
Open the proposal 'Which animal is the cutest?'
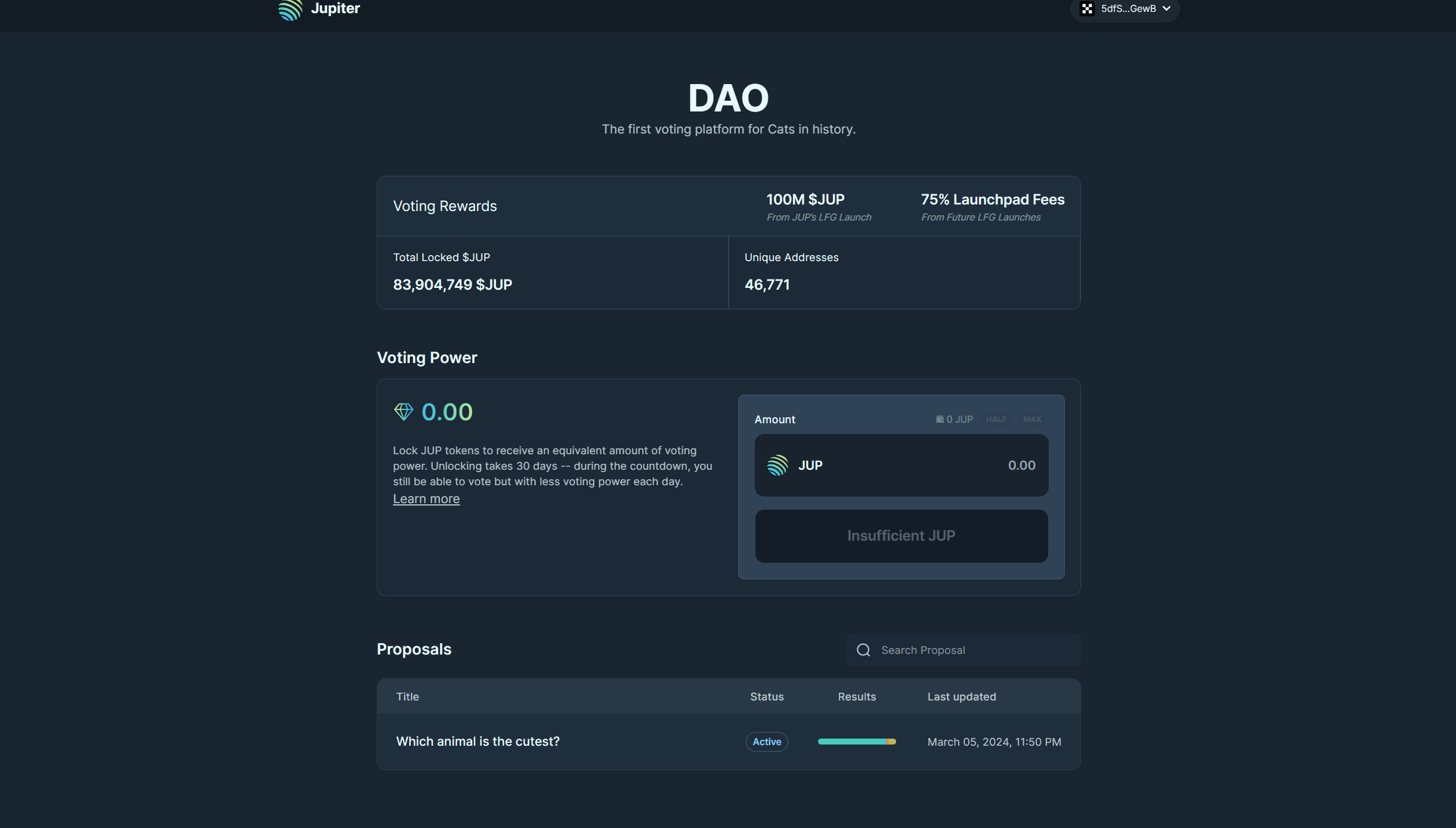click(x=478, y=741)
